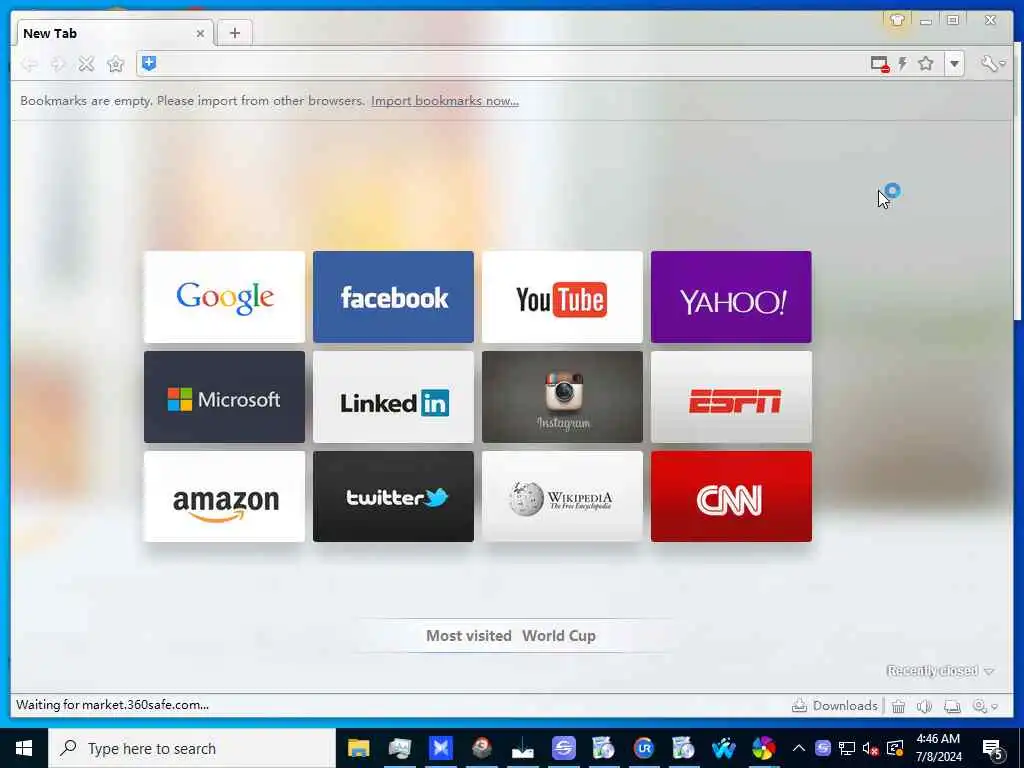The height and width of the screenshot is (768, 1024).
Task: Open the UR browser taskbar icon
Action: coord(643,748)
